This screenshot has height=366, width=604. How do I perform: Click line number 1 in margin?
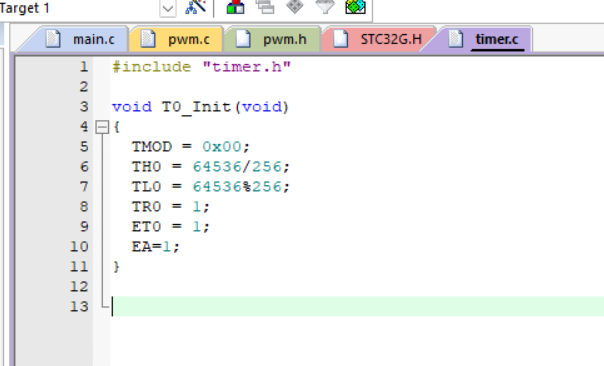[84, 67]
